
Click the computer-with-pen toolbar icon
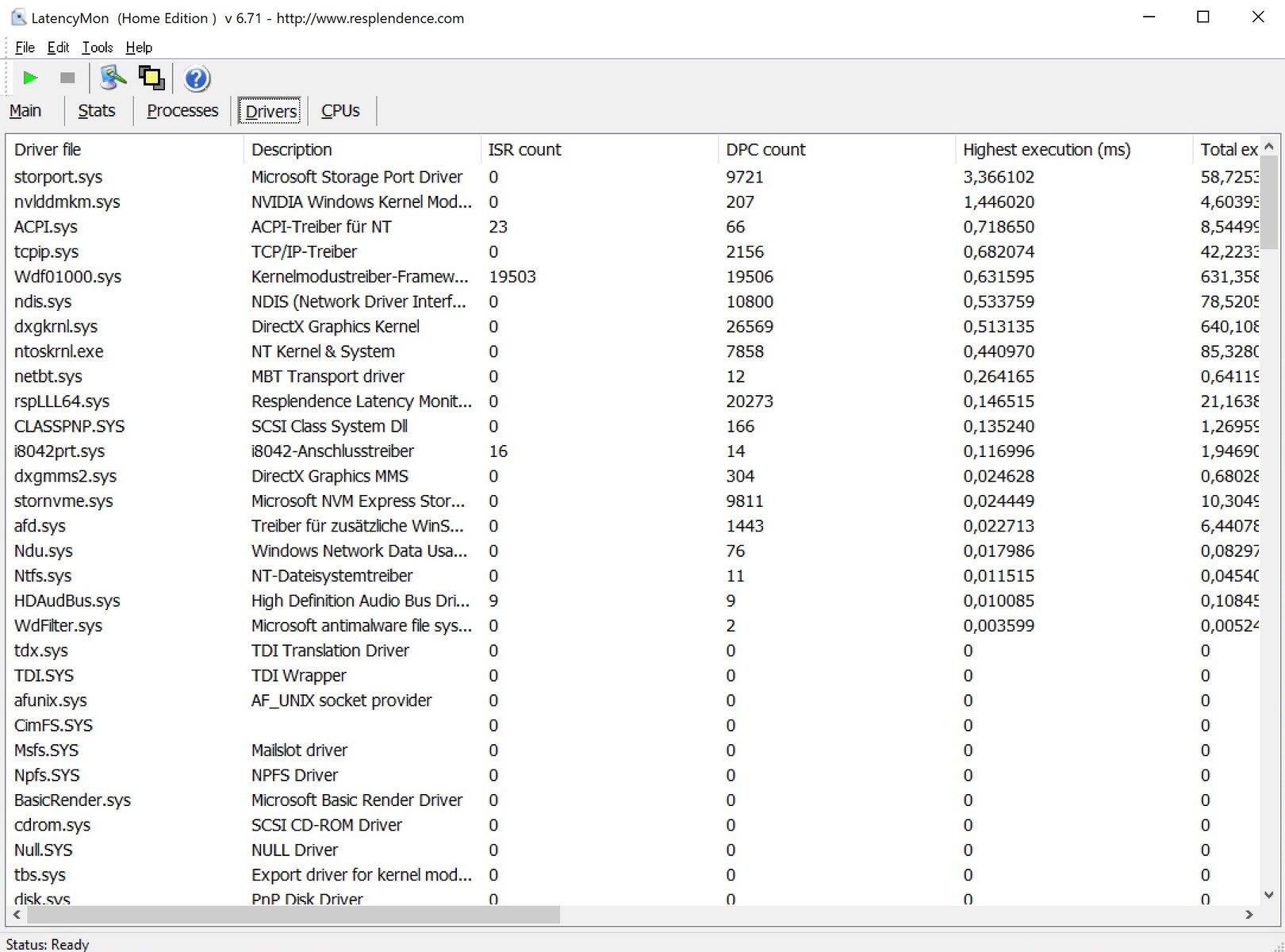113,78
